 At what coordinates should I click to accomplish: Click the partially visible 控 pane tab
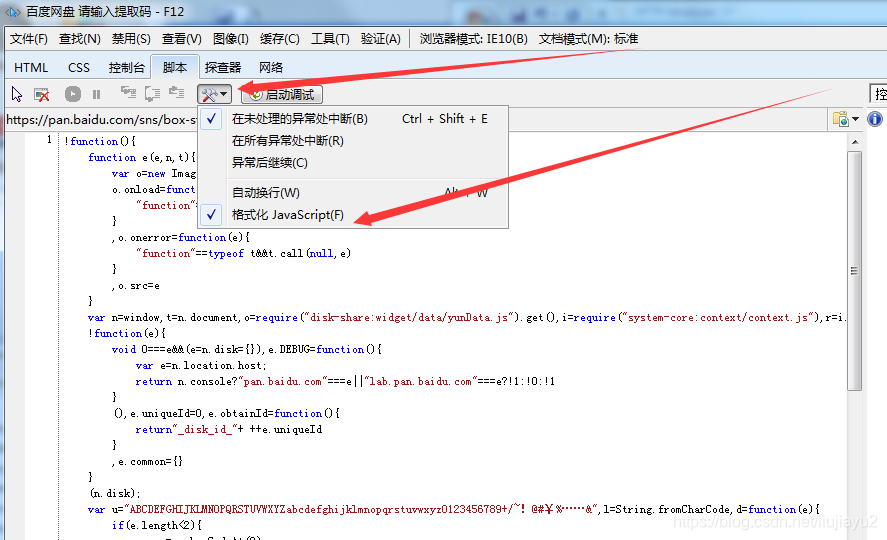coord(879,94)
